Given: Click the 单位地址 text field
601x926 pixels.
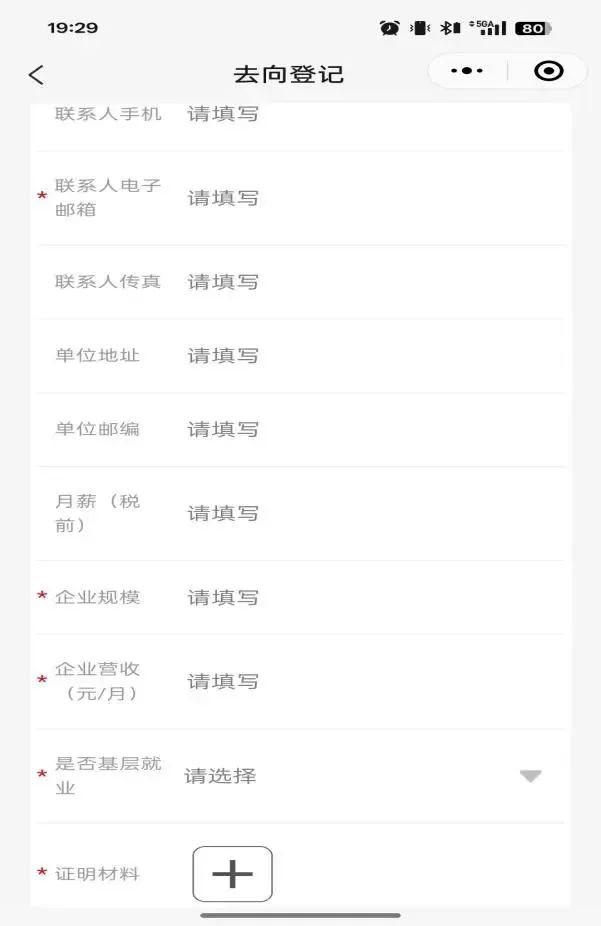Looking at the screenshot, I should coord(372,356).
